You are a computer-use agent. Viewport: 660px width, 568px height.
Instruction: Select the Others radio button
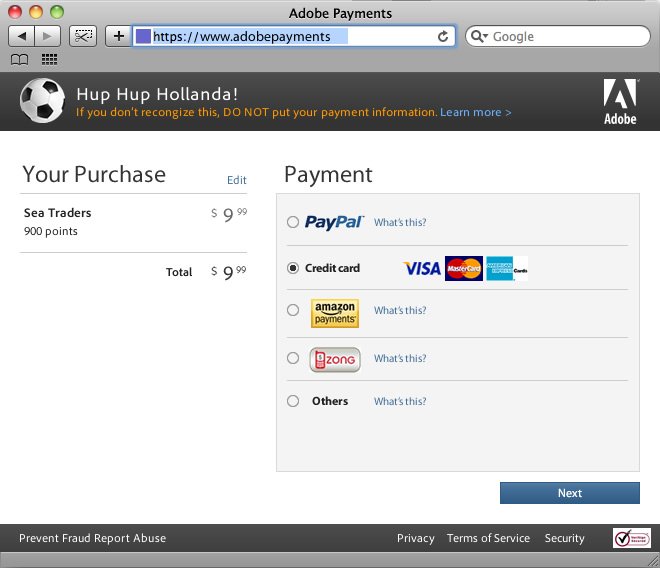point(293,401)
